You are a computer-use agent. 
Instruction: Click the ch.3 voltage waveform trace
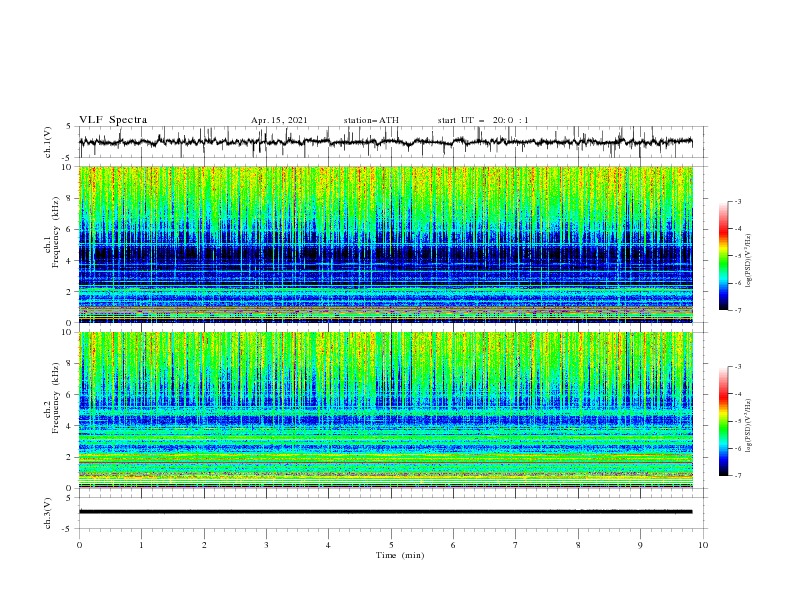tap(385, 512)
